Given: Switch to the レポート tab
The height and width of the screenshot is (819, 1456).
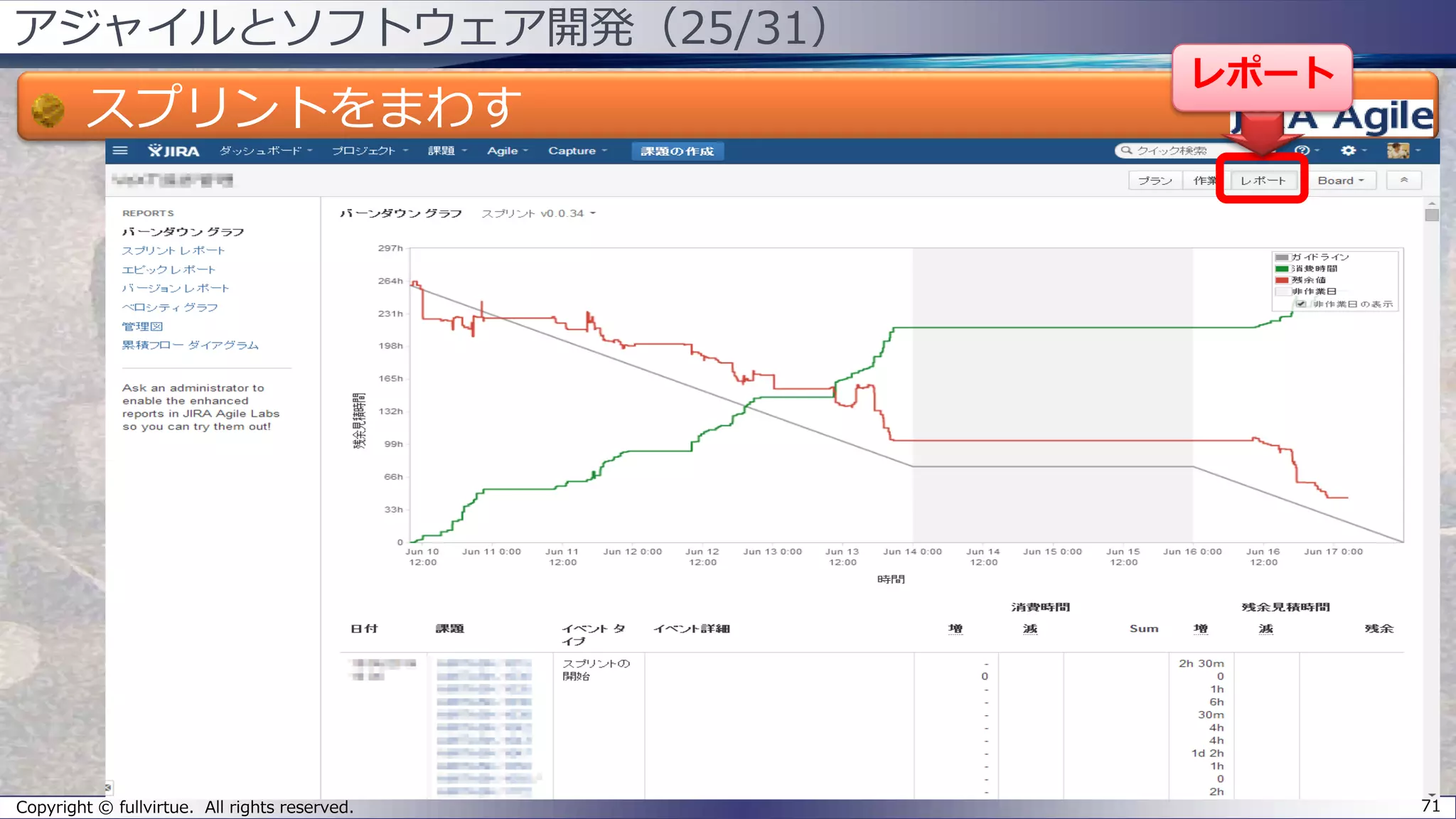Looking at the screenshot, I should [1263, 181].
